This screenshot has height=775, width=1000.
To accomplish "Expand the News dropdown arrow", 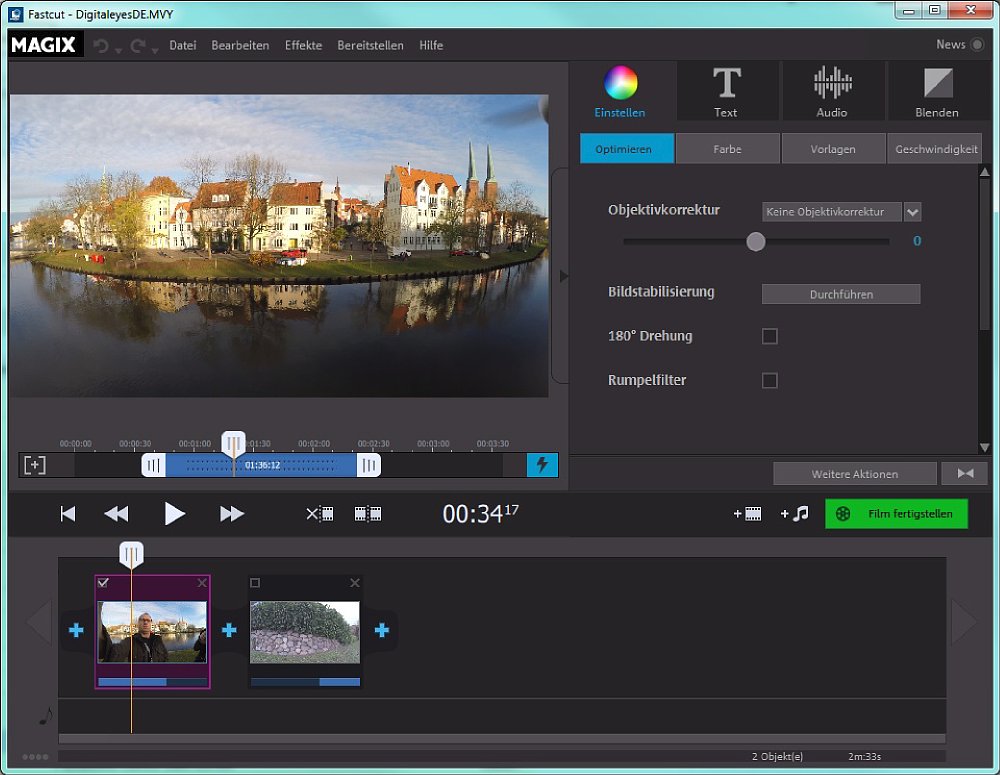I will tap(976, 45).
